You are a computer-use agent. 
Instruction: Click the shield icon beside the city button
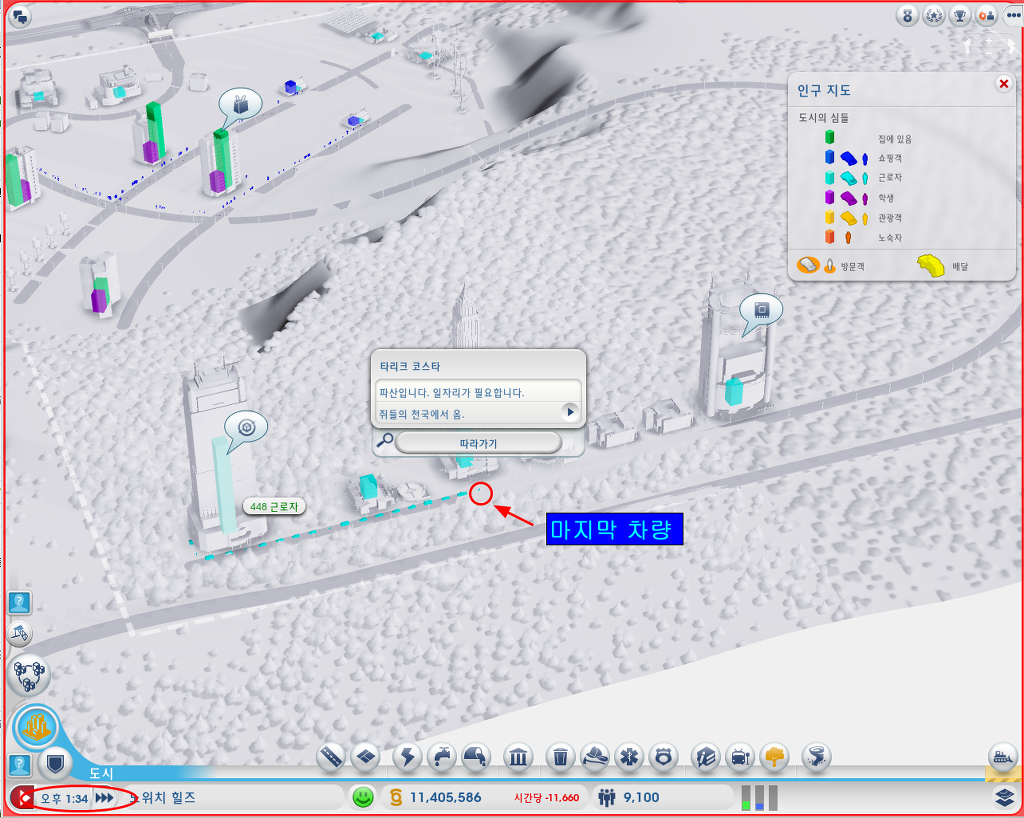[x=55, y=763]
